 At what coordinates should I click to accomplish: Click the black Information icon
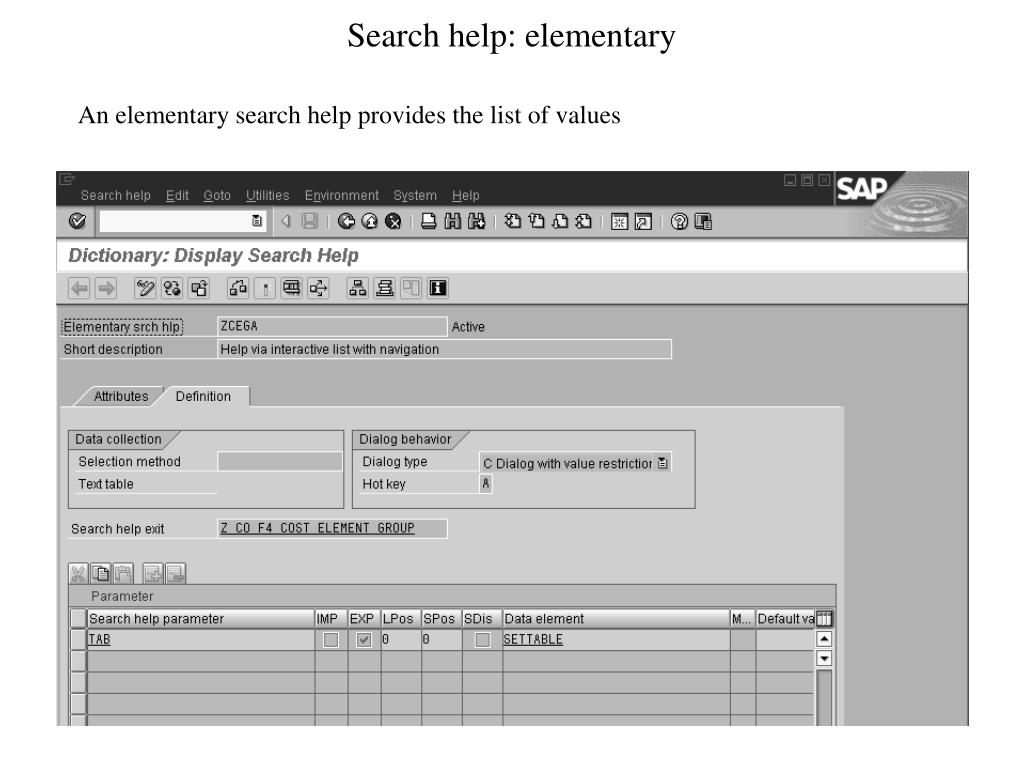[x=438, y=288]
